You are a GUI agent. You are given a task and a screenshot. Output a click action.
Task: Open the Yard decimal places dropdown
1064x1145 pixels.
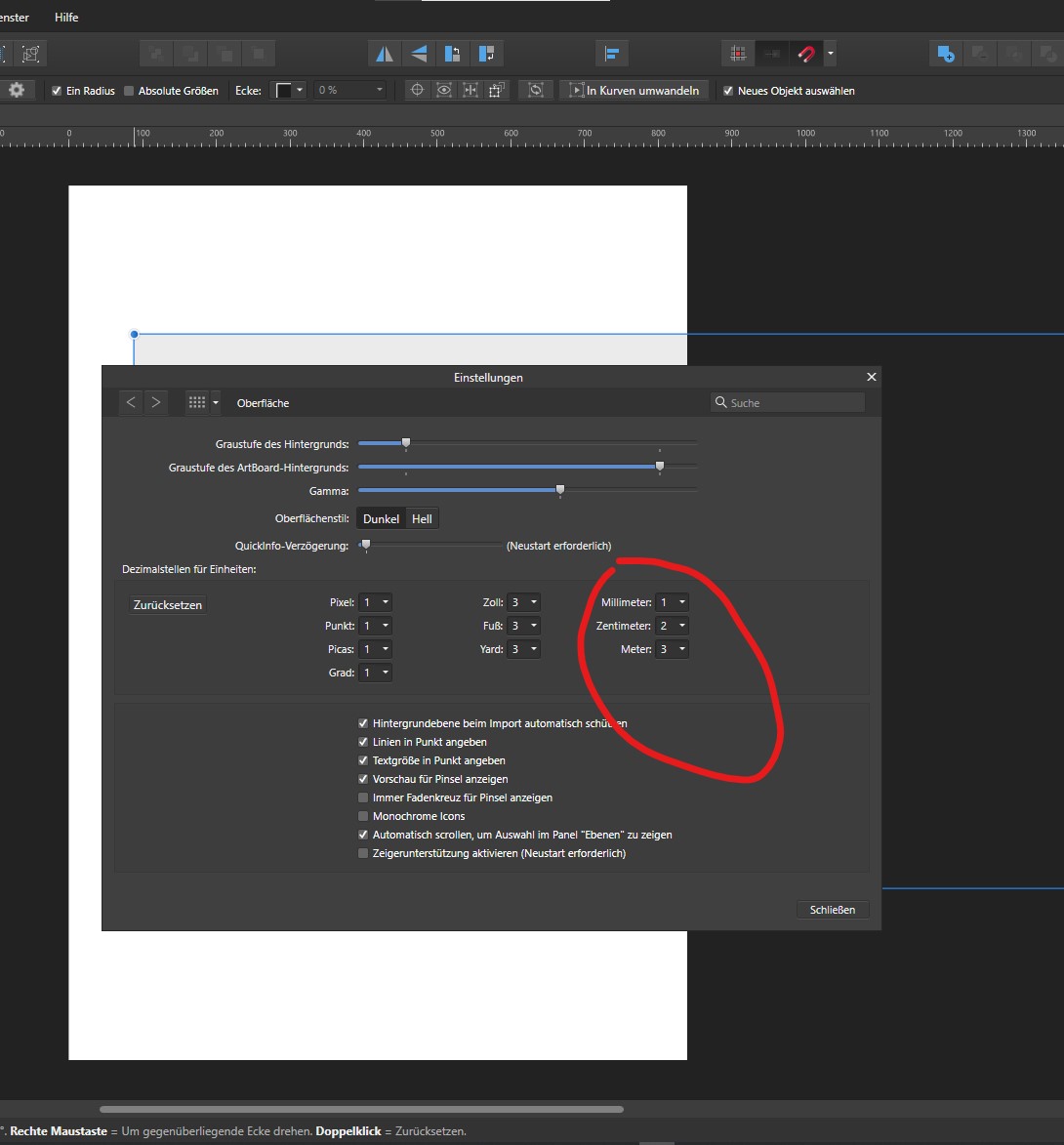(x=523, y=649)
